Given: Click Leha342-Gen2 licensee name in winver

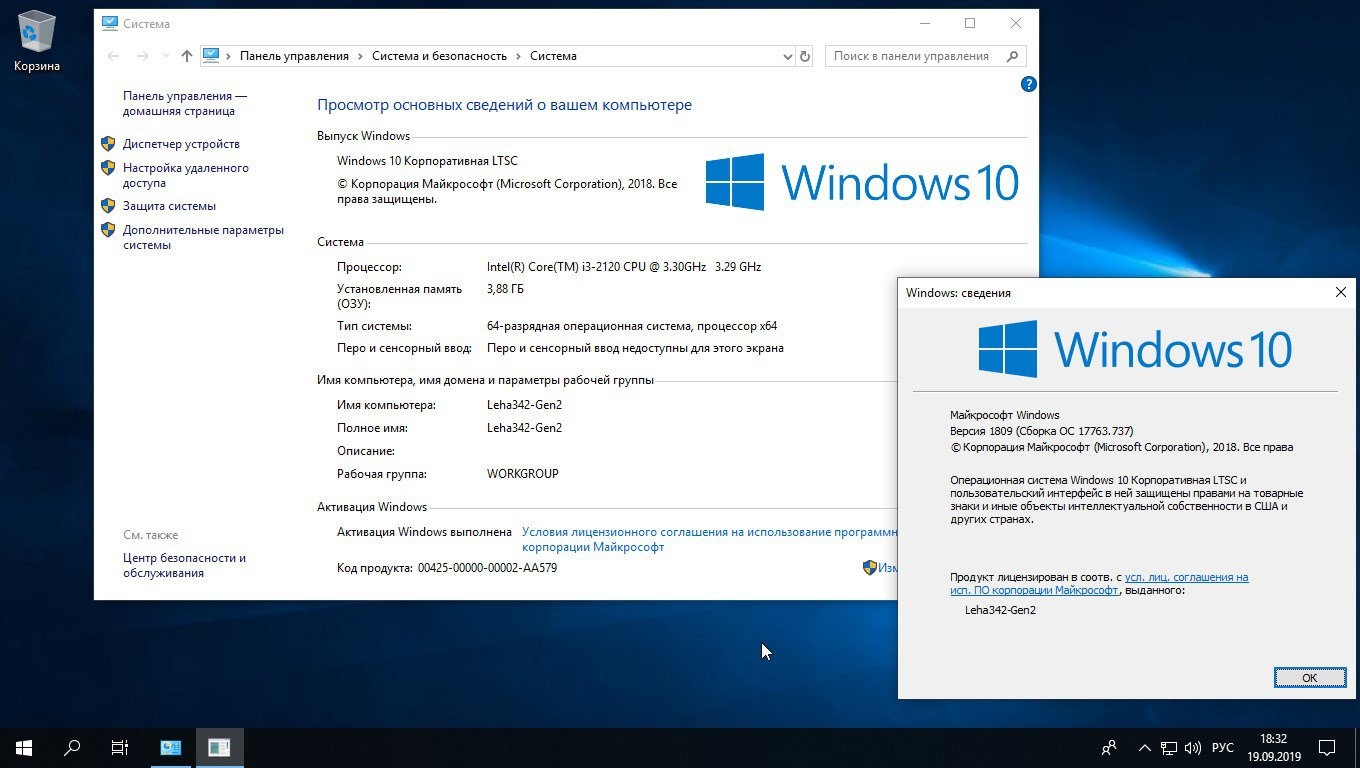Looking at the screenshot, I should pos(1000,610).
